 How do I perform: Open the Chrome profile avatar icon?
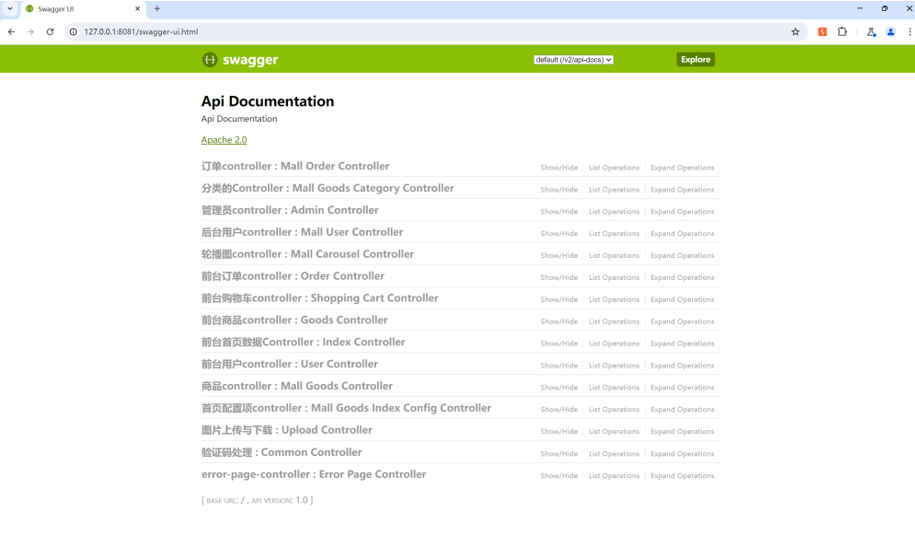890,32
